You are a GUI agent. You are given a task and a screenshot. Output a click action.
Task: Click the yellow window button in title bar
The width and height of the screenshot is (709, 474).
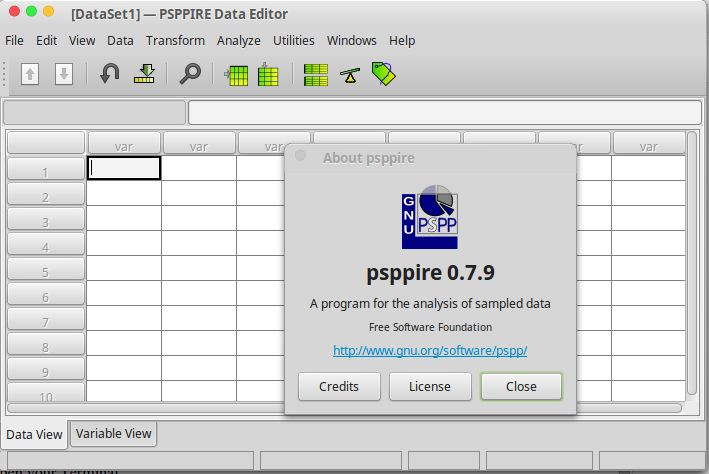pos(48,11)
